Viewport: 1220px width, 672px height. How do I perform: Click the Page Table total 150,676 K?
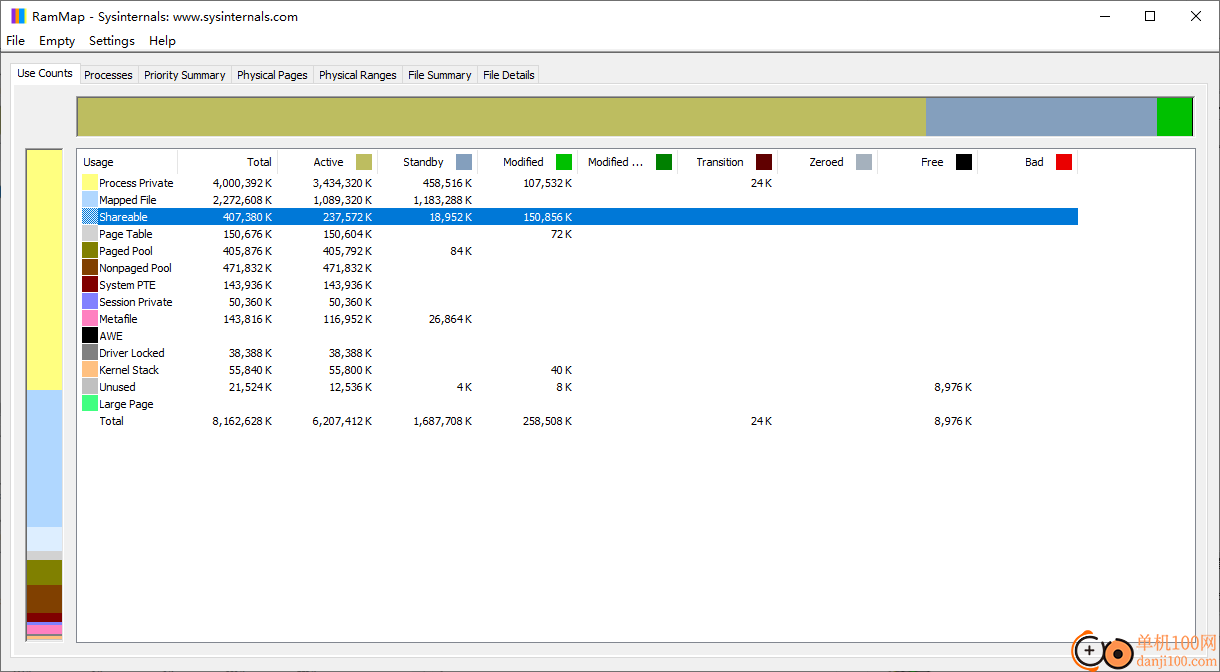point(247,234)
